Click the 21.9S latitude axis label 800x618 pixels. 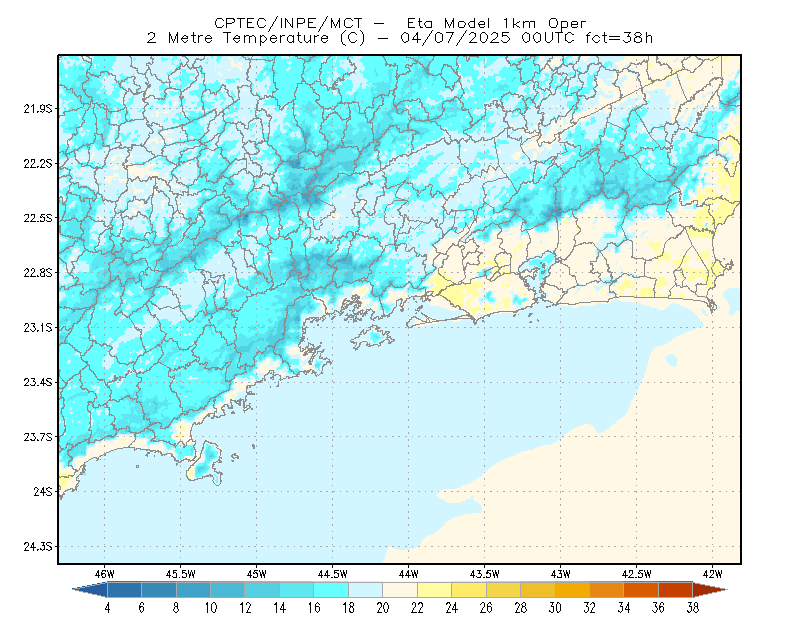[x=38, y=108]
